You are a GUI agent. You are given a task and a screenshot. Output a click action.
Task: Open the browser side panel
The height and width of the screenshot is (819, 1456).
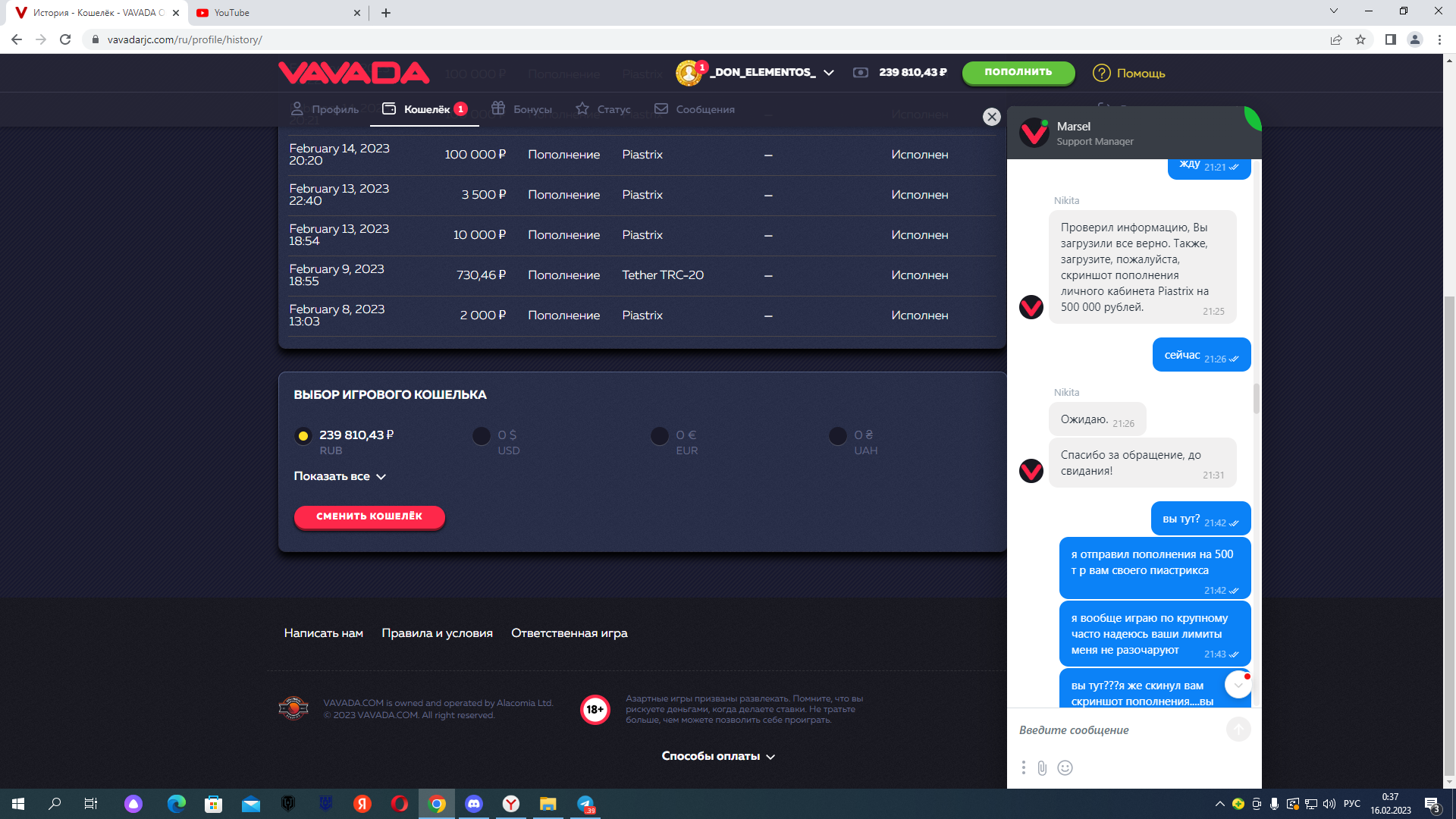pyautogui.click(x=1391, y=39)
